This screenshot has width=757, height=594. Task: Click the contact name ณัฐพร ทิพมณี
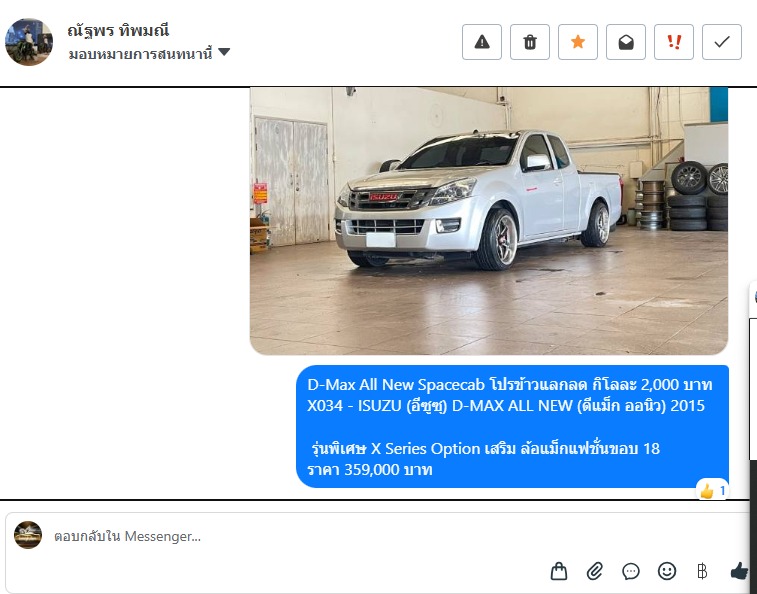(118, 30)
